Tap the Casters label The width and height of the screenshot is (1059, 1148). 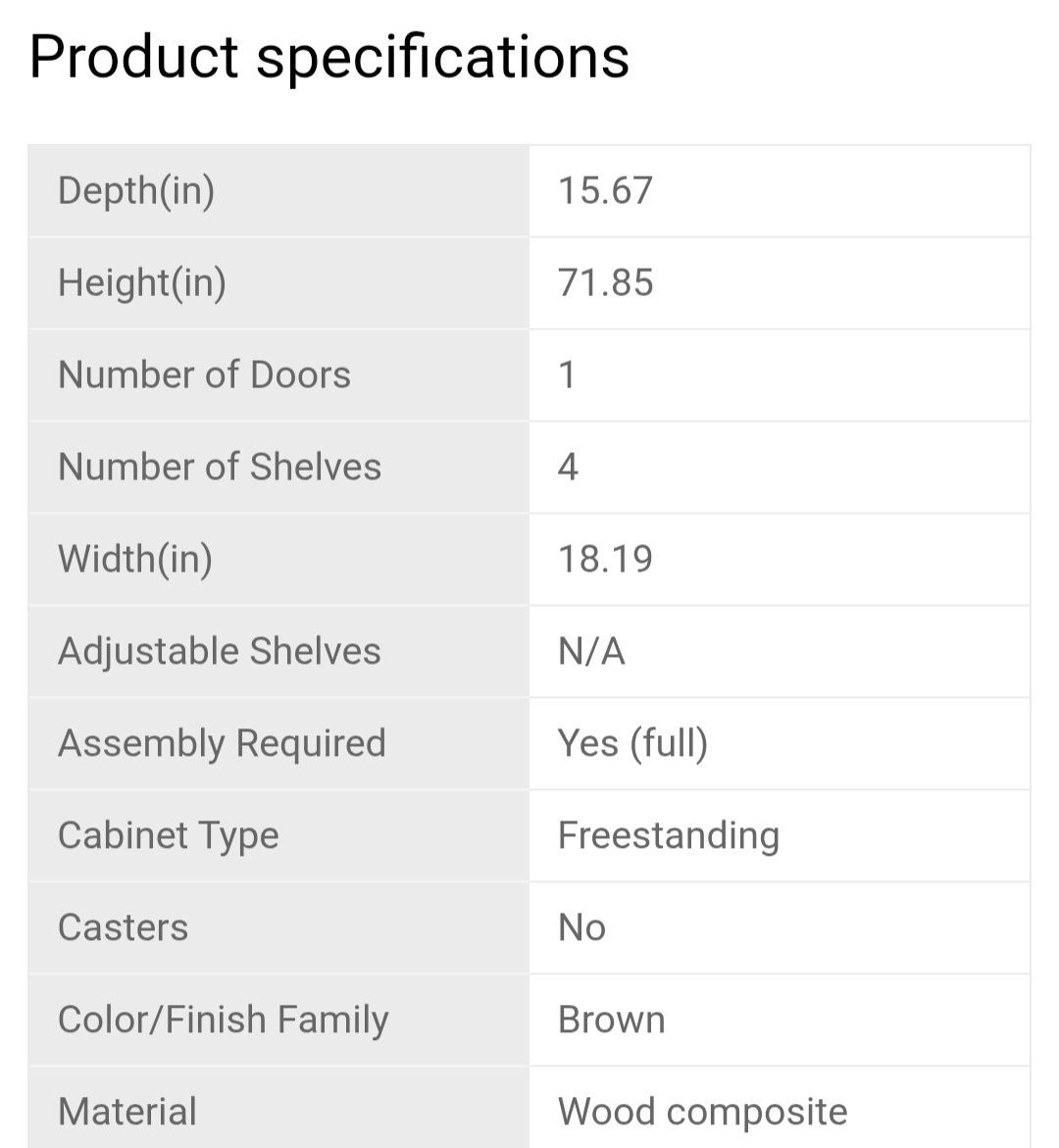(123, 927)
